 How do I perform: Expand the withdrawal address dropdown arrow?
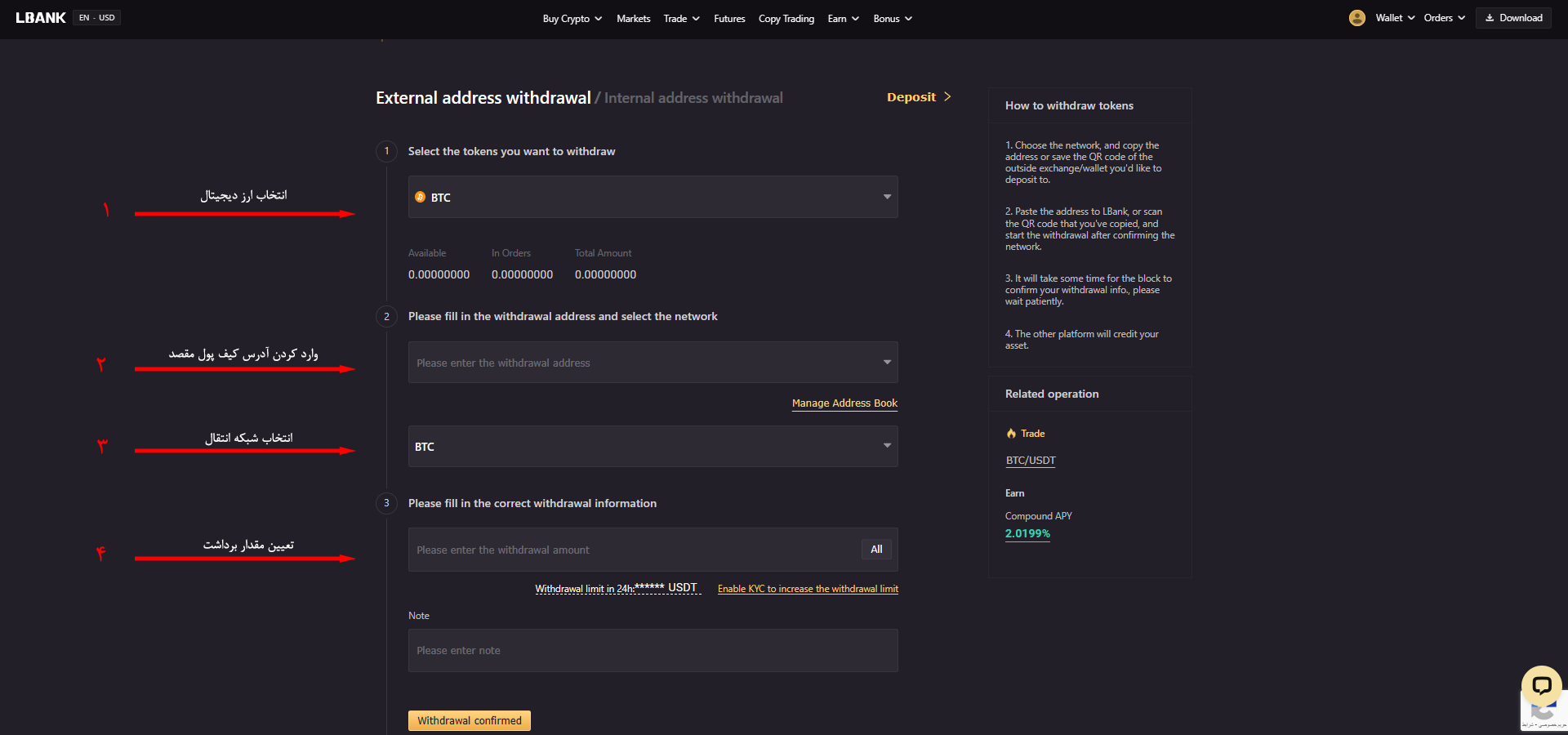(x=887, y=362)
